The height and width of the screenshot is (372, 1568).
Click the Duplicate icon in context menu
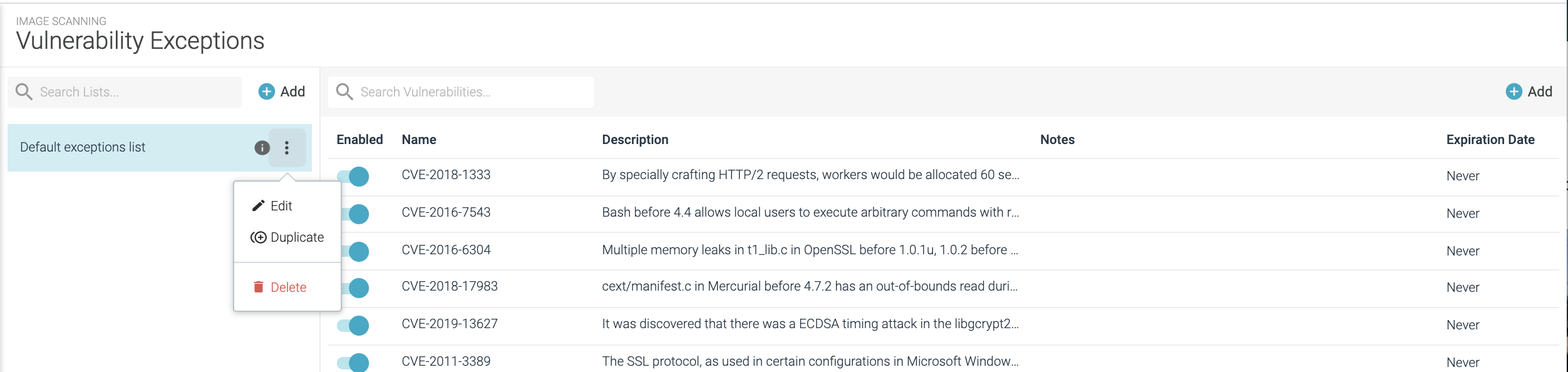coord(258,237)
